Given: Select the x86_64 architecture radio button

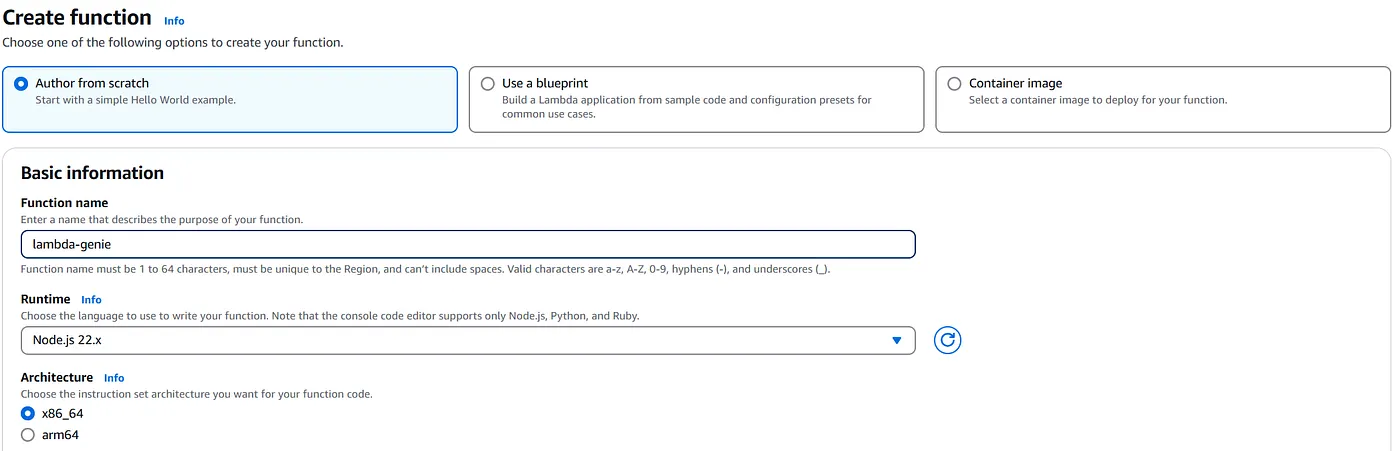Looking at the screenshot, I should point(28,414).
